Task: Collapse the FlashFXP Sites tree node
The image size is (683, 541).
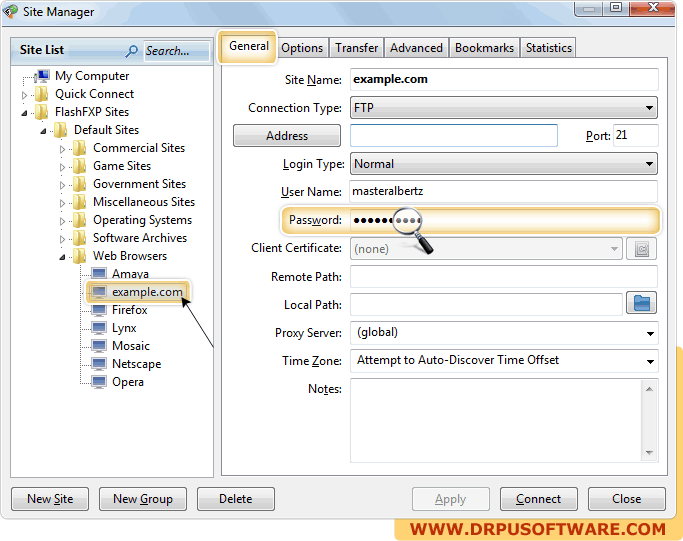Action: (x=24, y=113)
